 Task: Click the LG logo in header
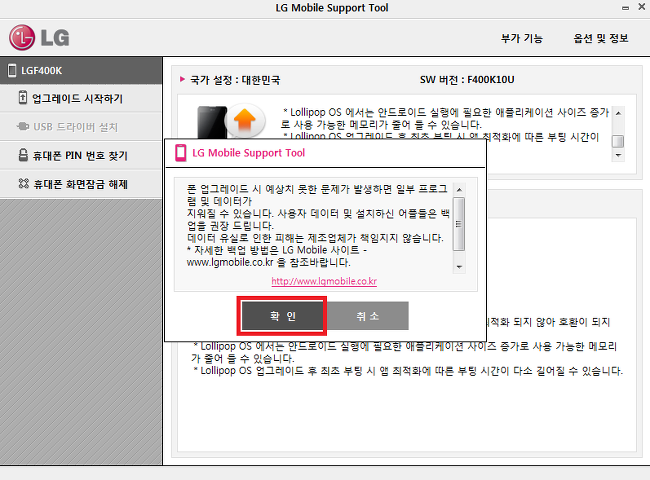[x=39, y=38]
